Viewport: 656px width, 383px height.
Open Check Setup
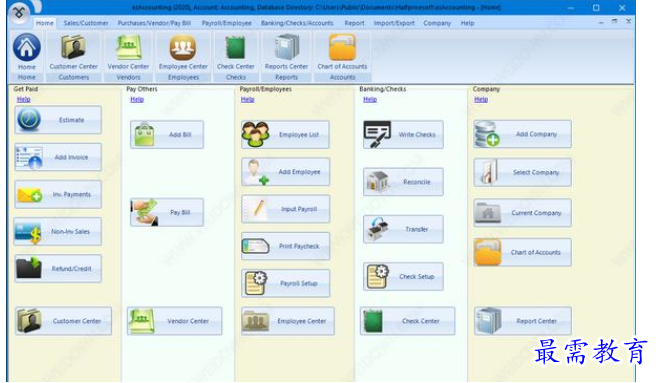tap(403, 277)
